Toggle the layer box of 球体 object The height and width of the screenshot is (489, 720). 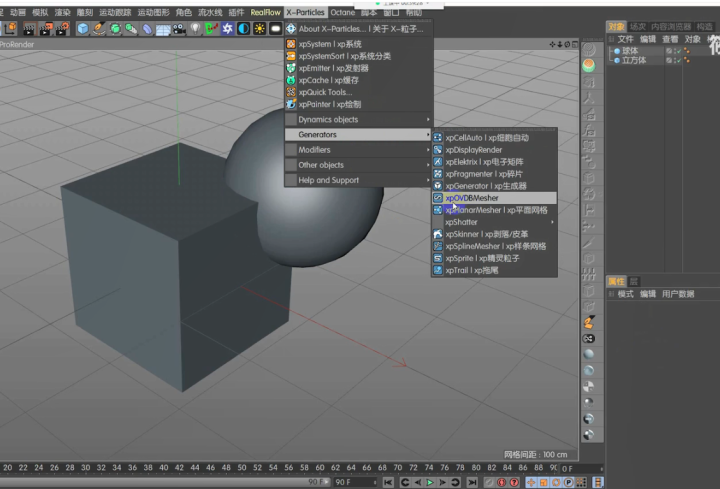669,51
